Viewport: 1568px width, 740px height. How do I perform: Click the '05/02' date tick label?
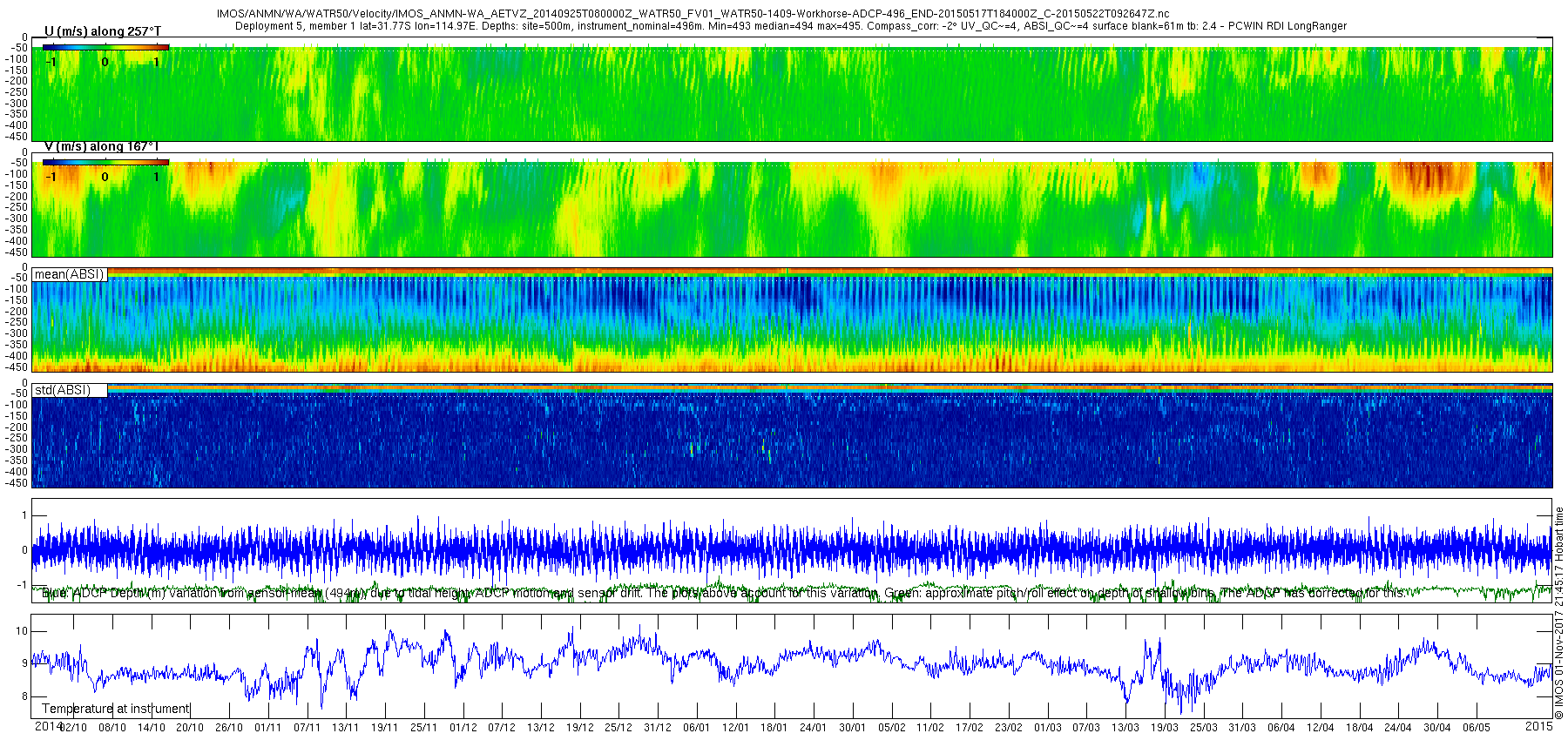point(892,728)
